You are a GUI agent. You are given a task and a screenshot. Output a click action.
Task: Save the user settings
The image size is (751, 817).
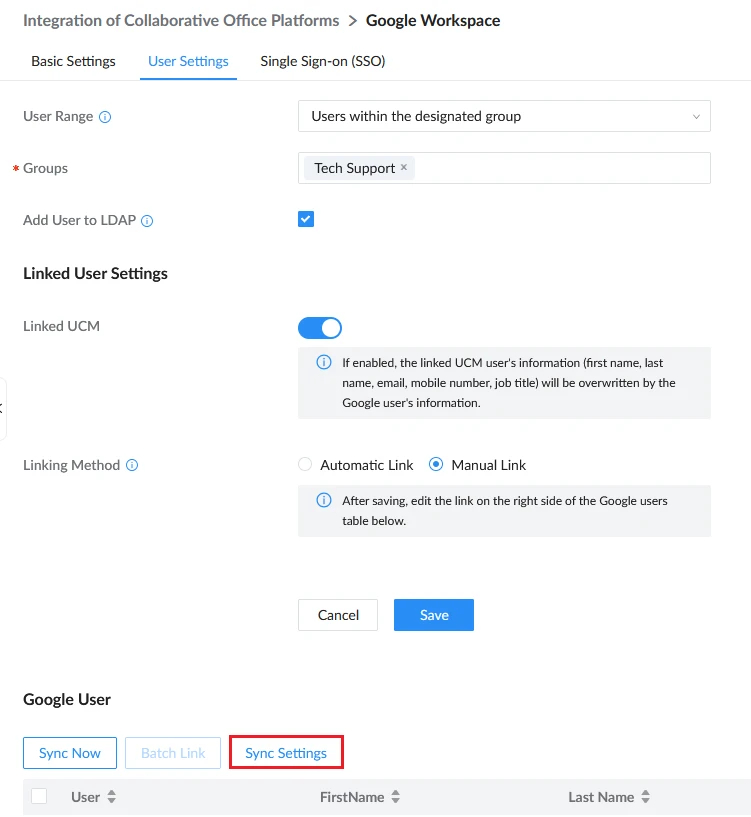point(434,615)
